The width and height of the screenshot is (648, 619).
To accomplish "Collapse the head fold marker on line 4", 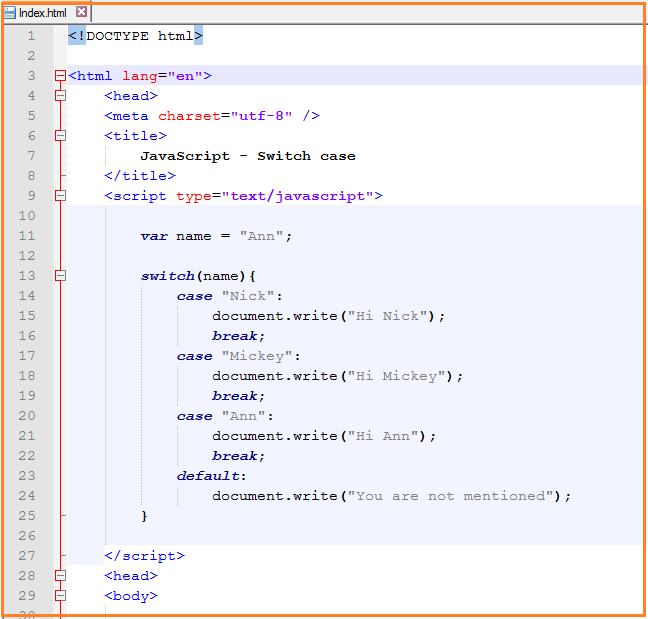I will coord(60,96).
